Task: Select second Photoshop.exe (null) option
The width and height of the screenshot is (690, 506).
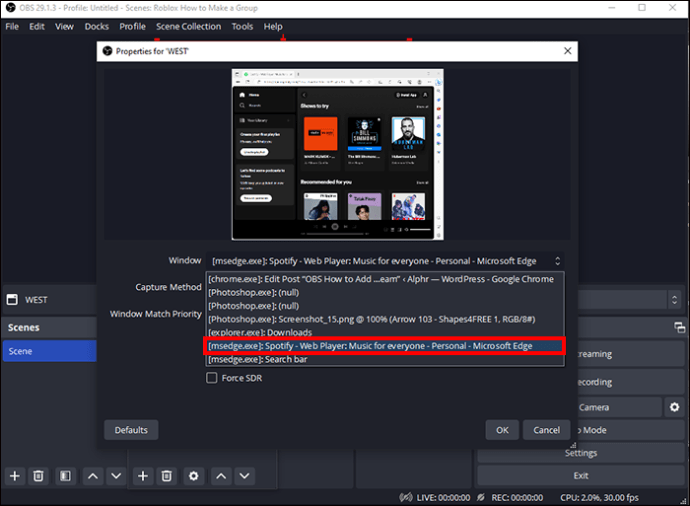Action: pyautogui.click(x=385, y=306)
